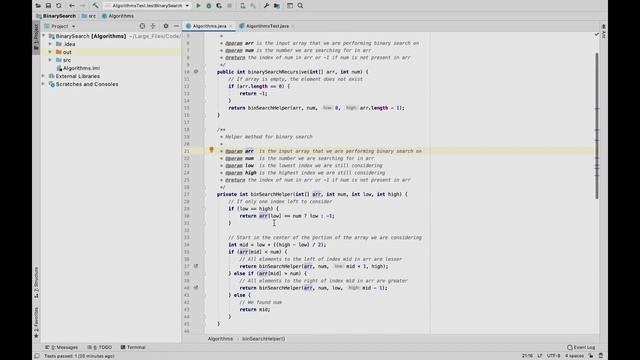Open Project panel settings gear

tap(166, 26)
